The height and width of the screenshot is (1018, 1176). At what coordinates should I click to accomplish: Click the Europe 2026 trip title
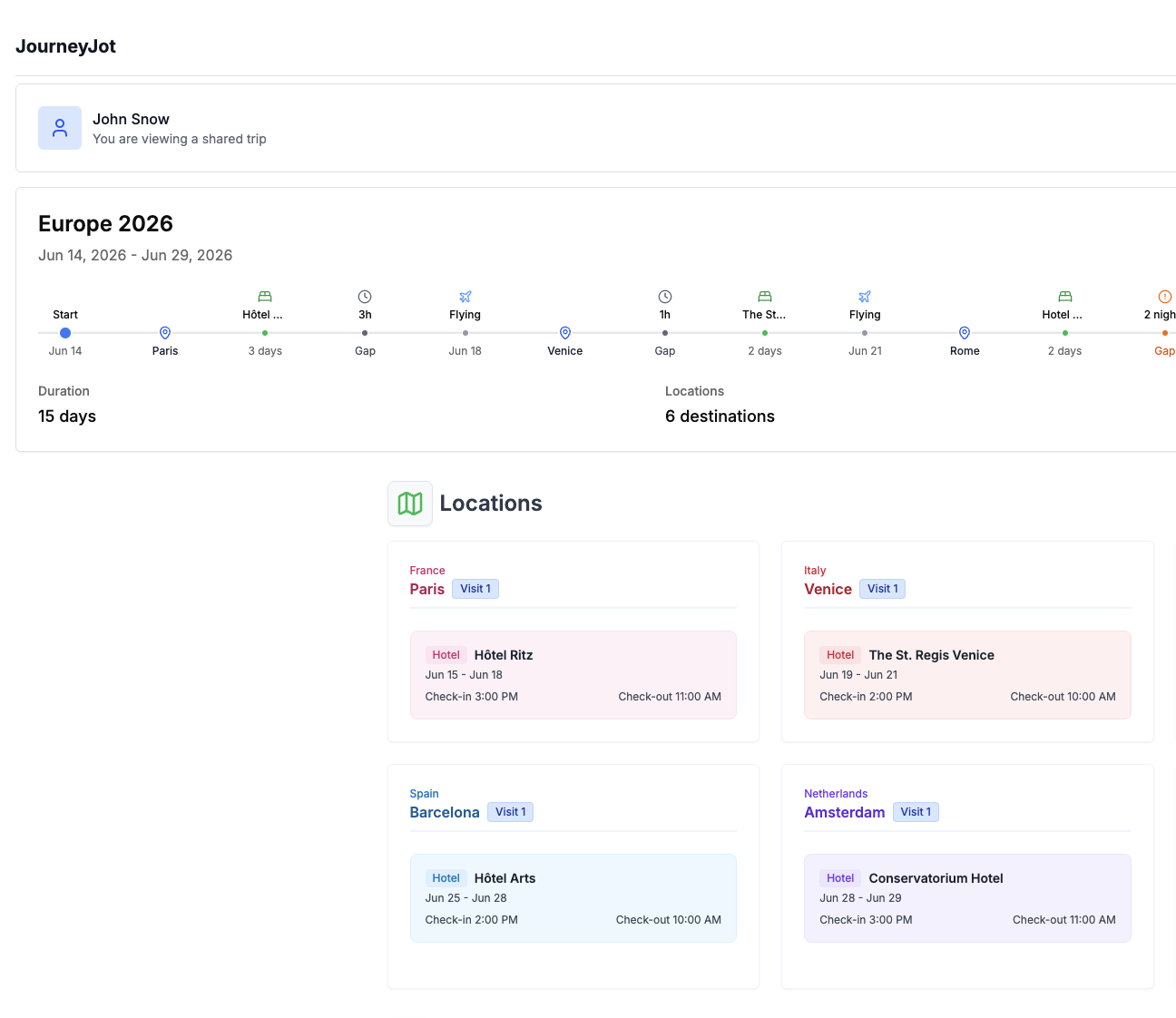(105, 223)
